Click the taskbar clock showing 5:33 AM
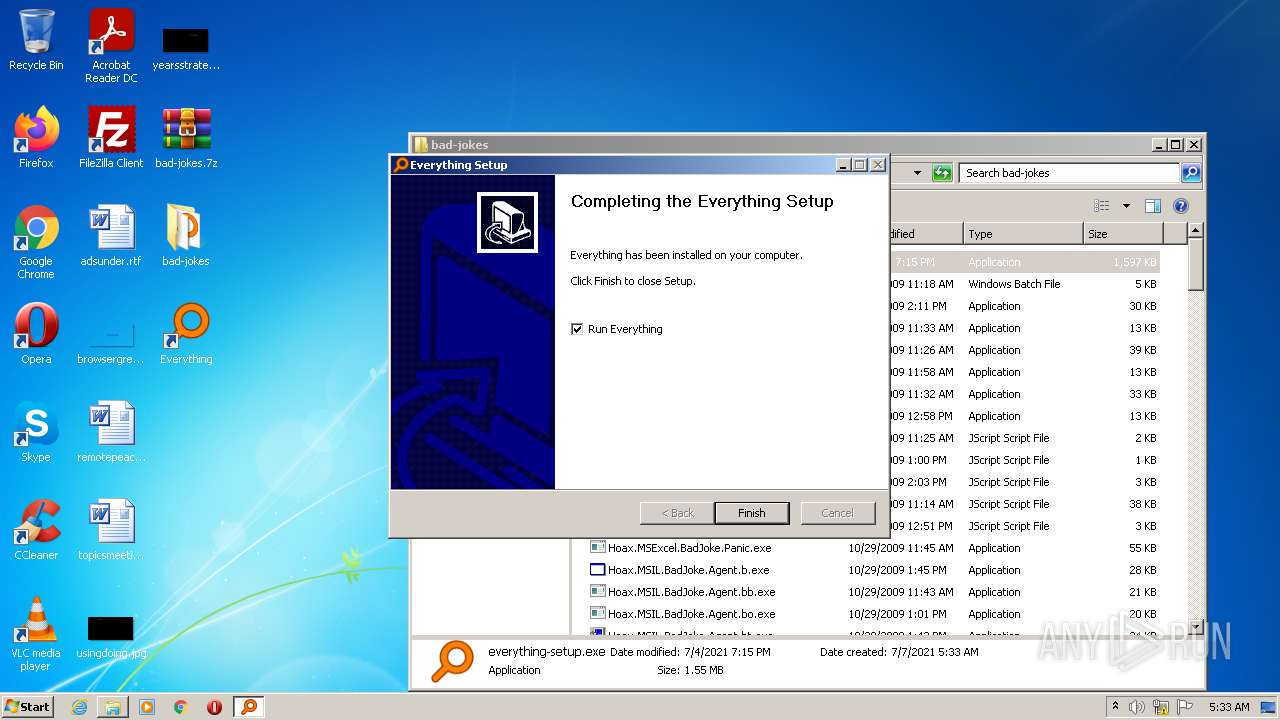 pyautogui.click(x=1228, y=707)
